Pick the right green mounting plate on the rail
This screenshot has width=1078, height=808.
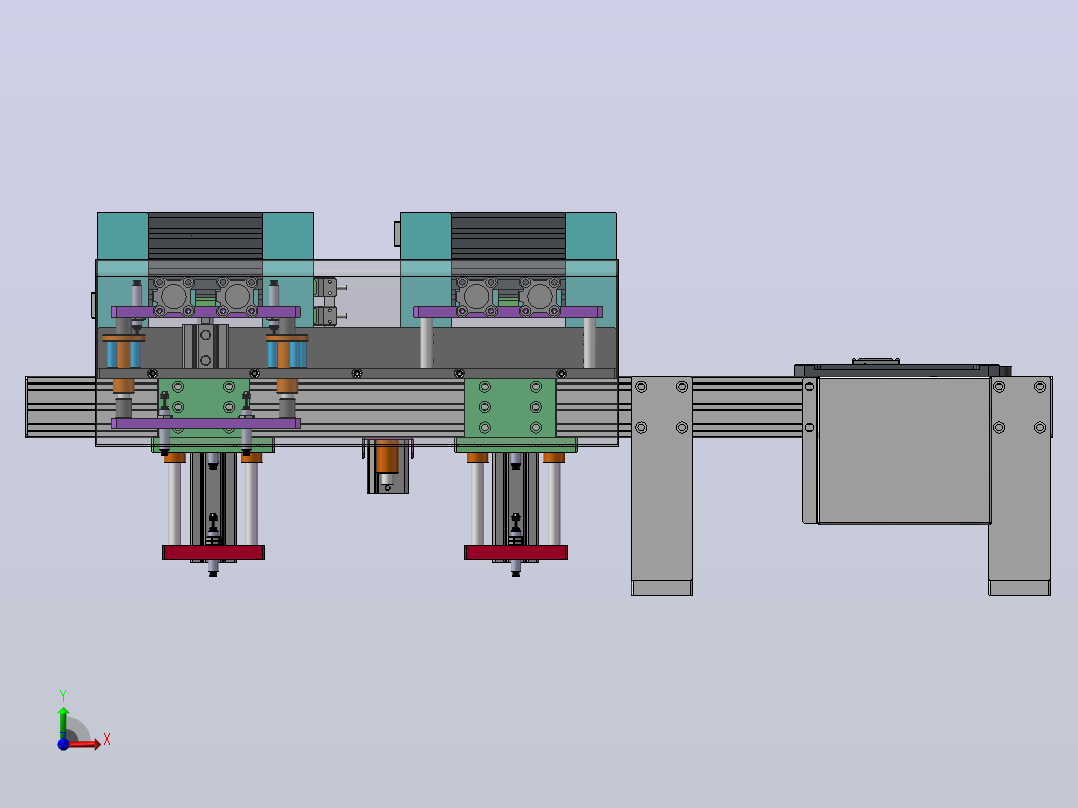(510, 408)
